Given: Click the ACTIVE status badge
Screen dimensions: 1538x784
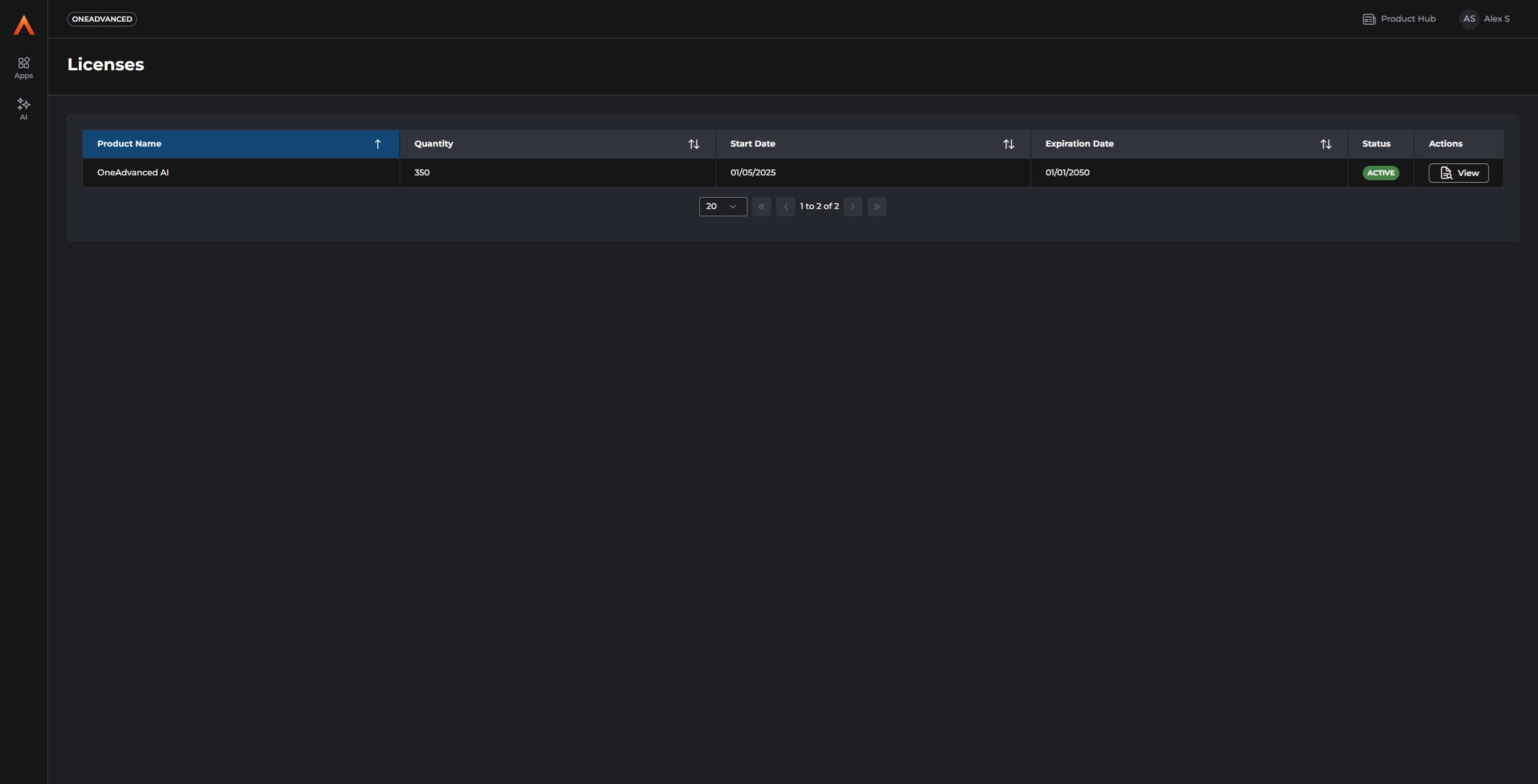Looking at the screenshot, I should click(x=1381, y=173).
